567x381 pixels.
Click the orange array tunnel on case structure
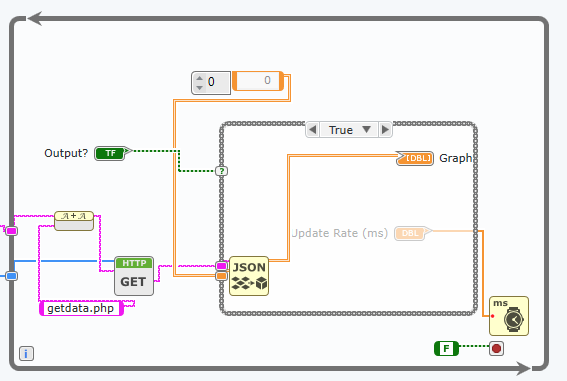tap(221, 276)
